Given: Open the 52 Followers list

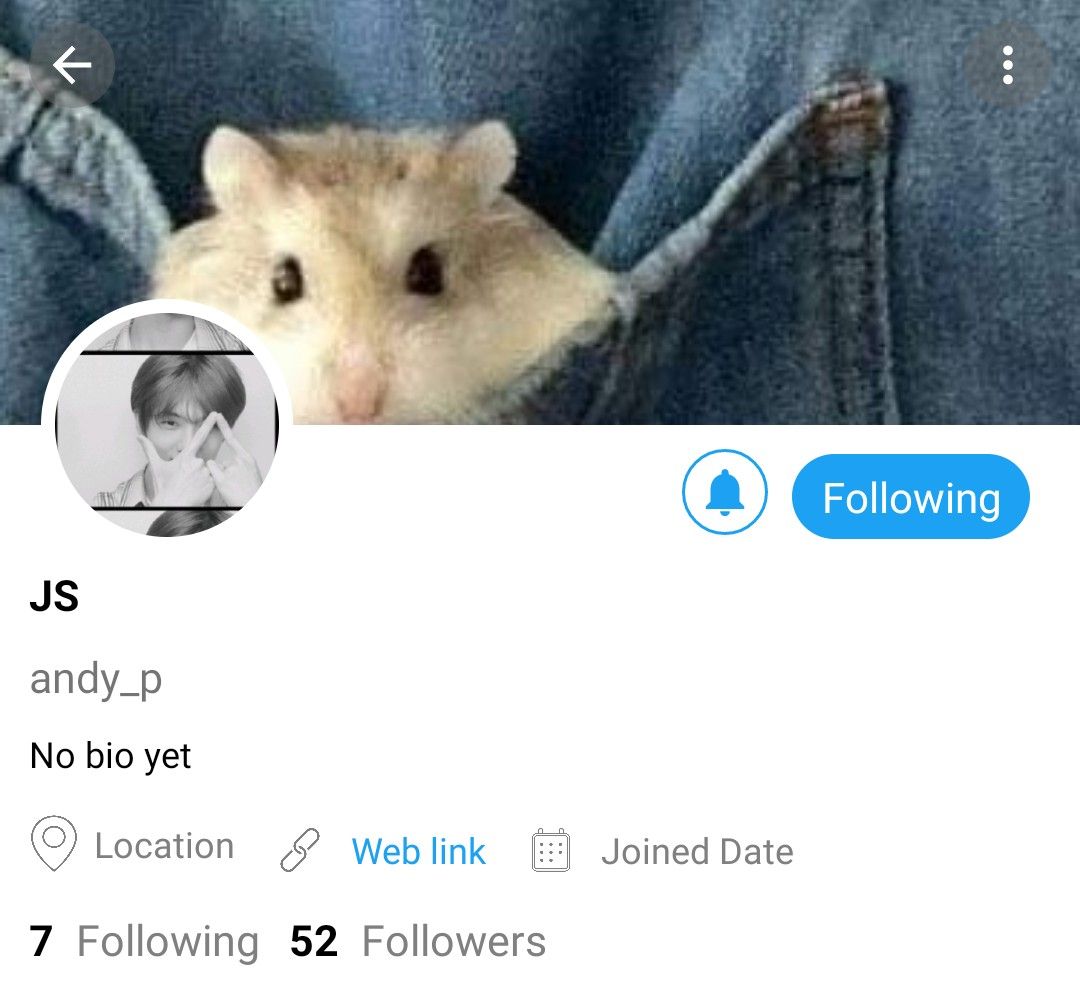Looking at the screenshot, I should click(x=418, y=941).
